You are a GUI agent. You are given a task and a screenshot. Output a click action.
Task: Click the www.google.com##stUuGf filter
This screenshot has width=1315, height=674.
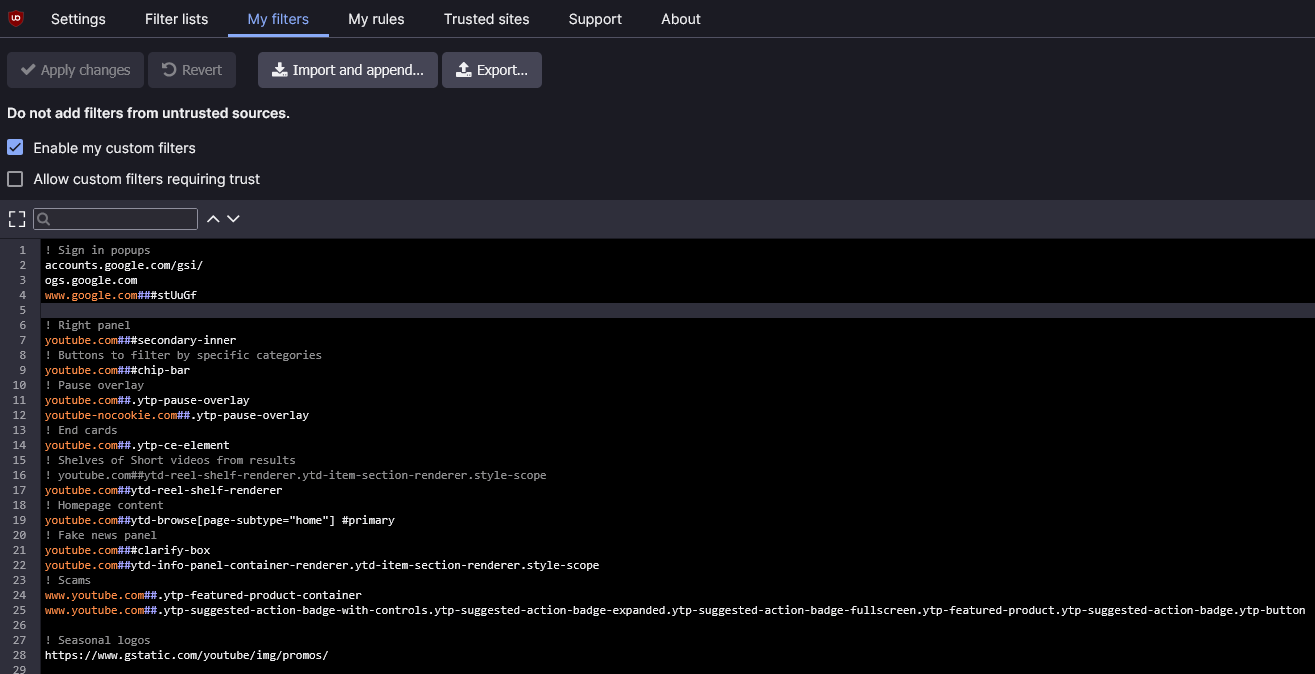[x=121, y=295]
